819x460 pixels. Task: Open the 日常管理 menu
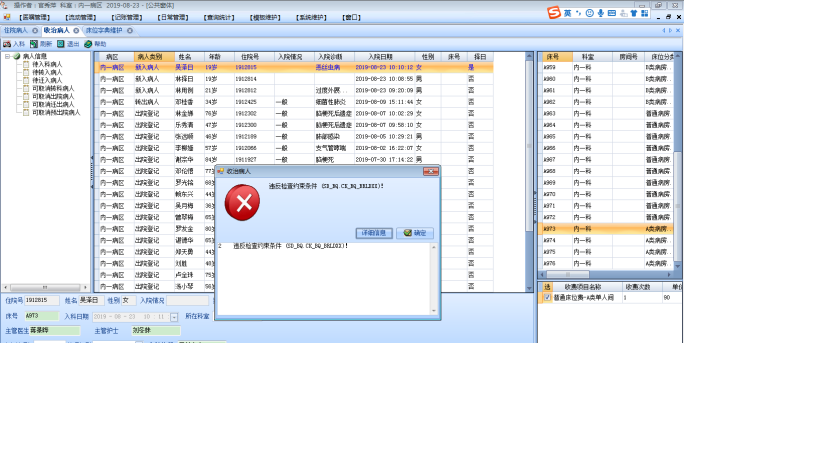pyautogui.click(x=173, y=18)
